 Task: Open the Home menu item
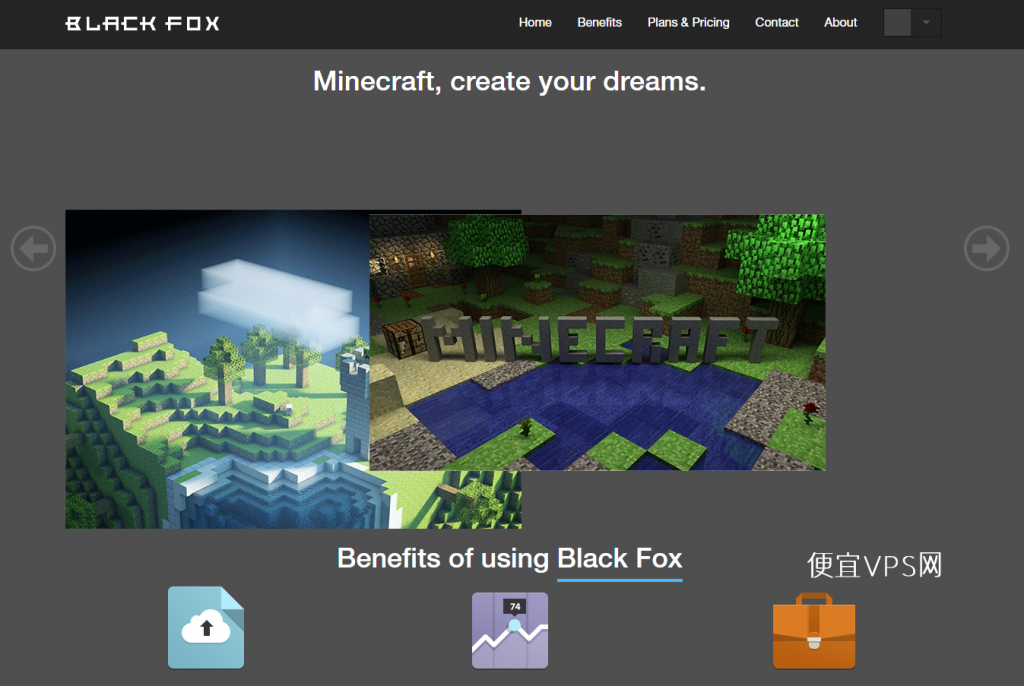coord(535,22)
